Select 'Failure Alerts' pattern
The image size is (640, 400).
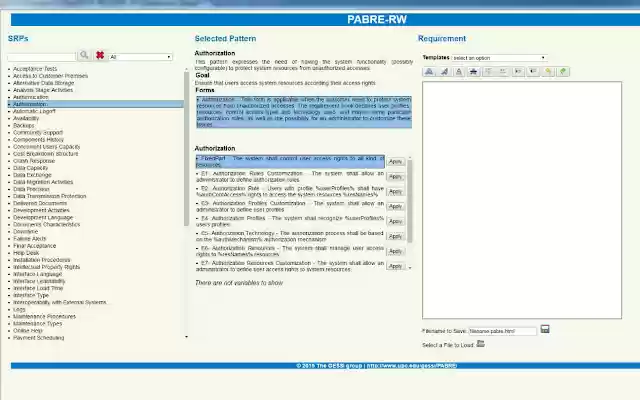(x=29, y=238)
